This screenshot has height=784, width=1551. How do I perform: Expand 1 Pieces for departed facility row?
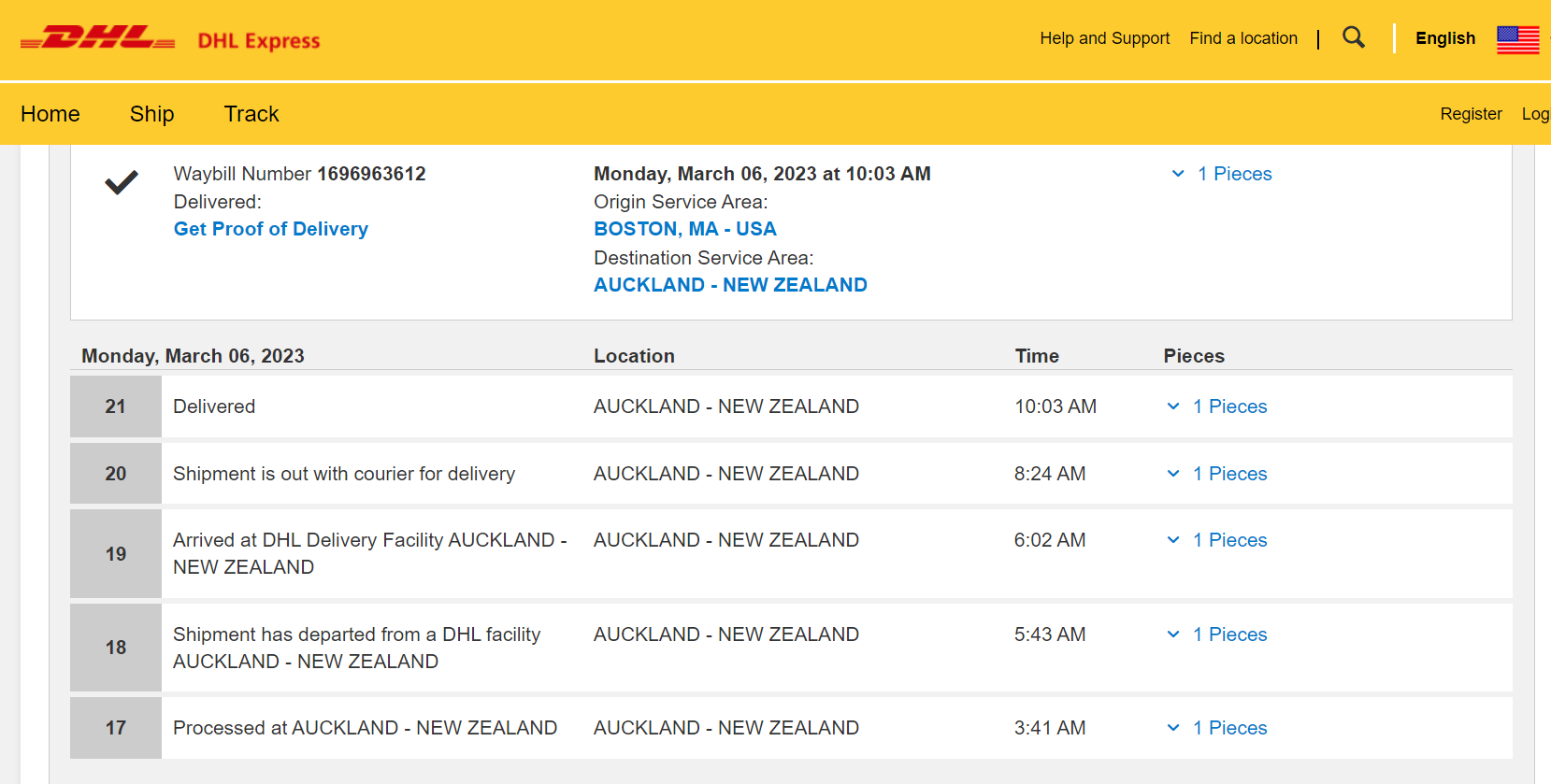(1217, 634)
